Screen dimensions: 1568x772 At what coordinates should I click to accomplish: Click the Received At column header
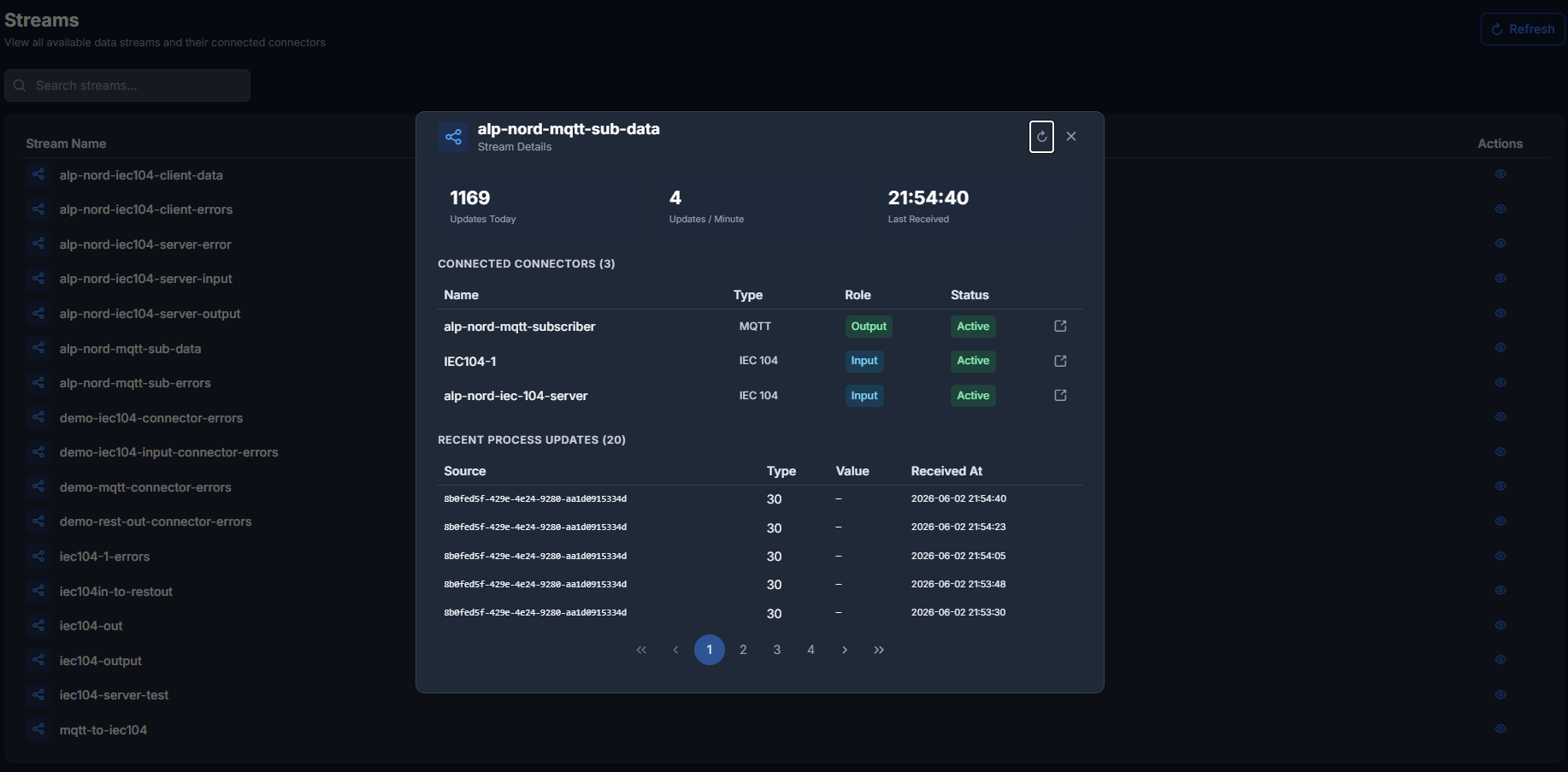click(946, 471)
